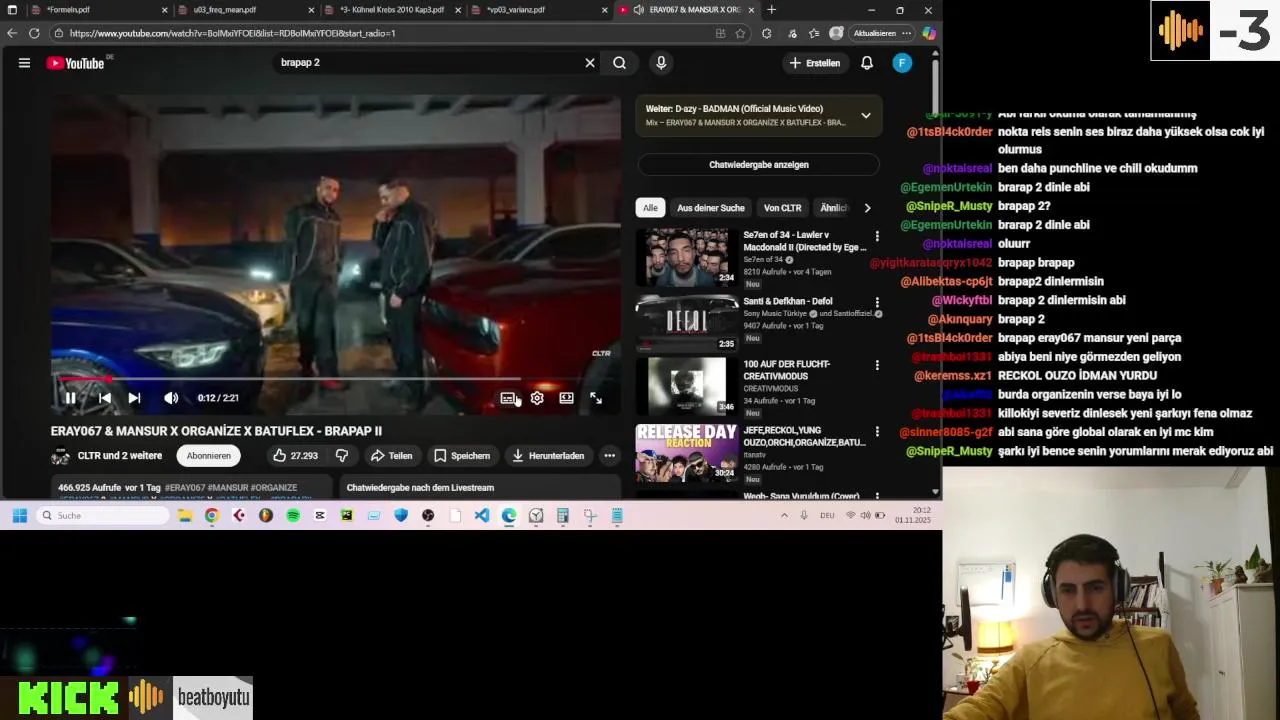Image resolution: width=1280 pixels, height=720 pixels.
Task: Expand the Weiter mix playlist panel
Action: pos(866,116)
